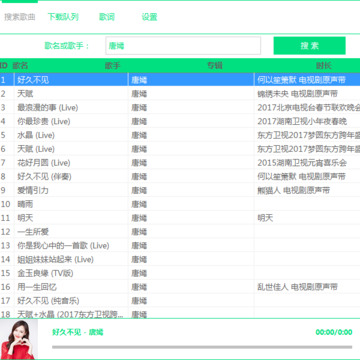Select the song 好久不见 (纯音乐)
The height and width of the screenshot is (360, 360).
48,301
